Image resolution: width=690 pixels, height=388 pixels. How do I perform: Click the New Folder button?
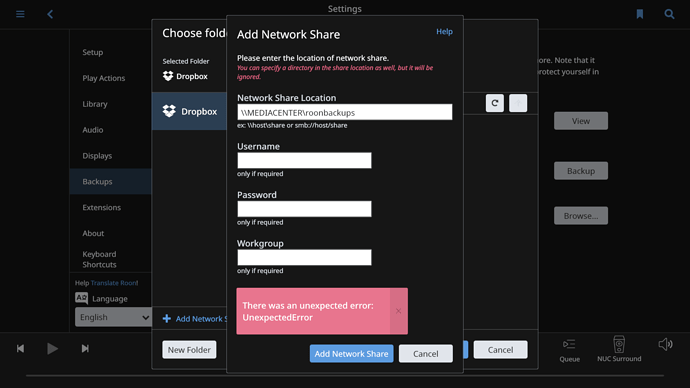tap(189, 350)
